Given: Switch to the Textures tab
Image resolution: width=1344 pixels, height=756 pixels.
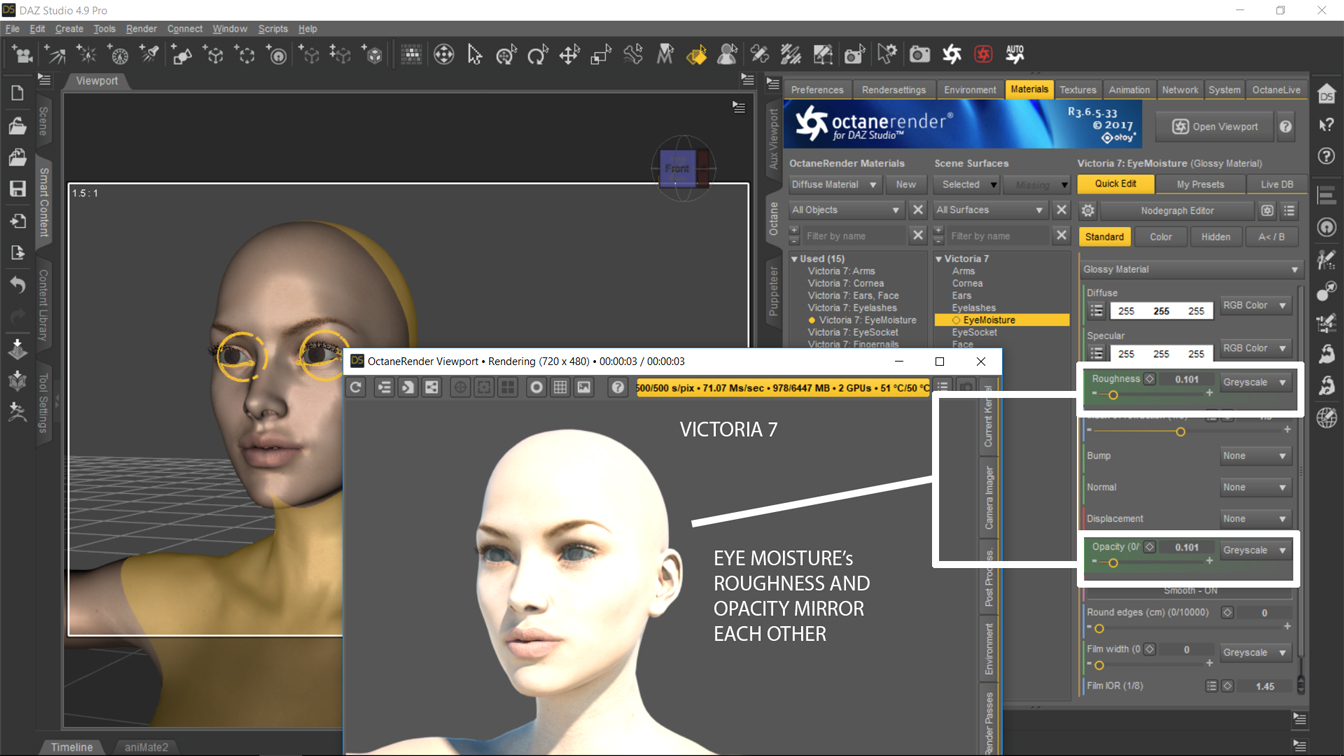Looking at the screenshot, I should pos(1077,90).
